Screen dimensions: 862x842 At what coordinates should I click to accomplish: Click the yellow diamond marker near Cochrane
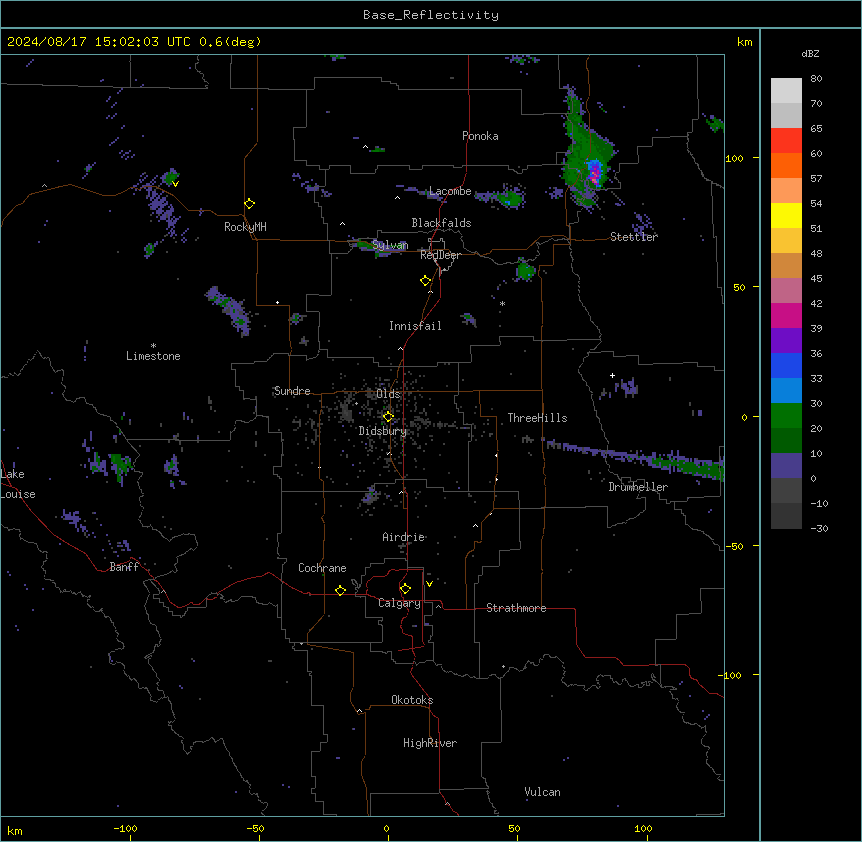[x=340, y=590]
